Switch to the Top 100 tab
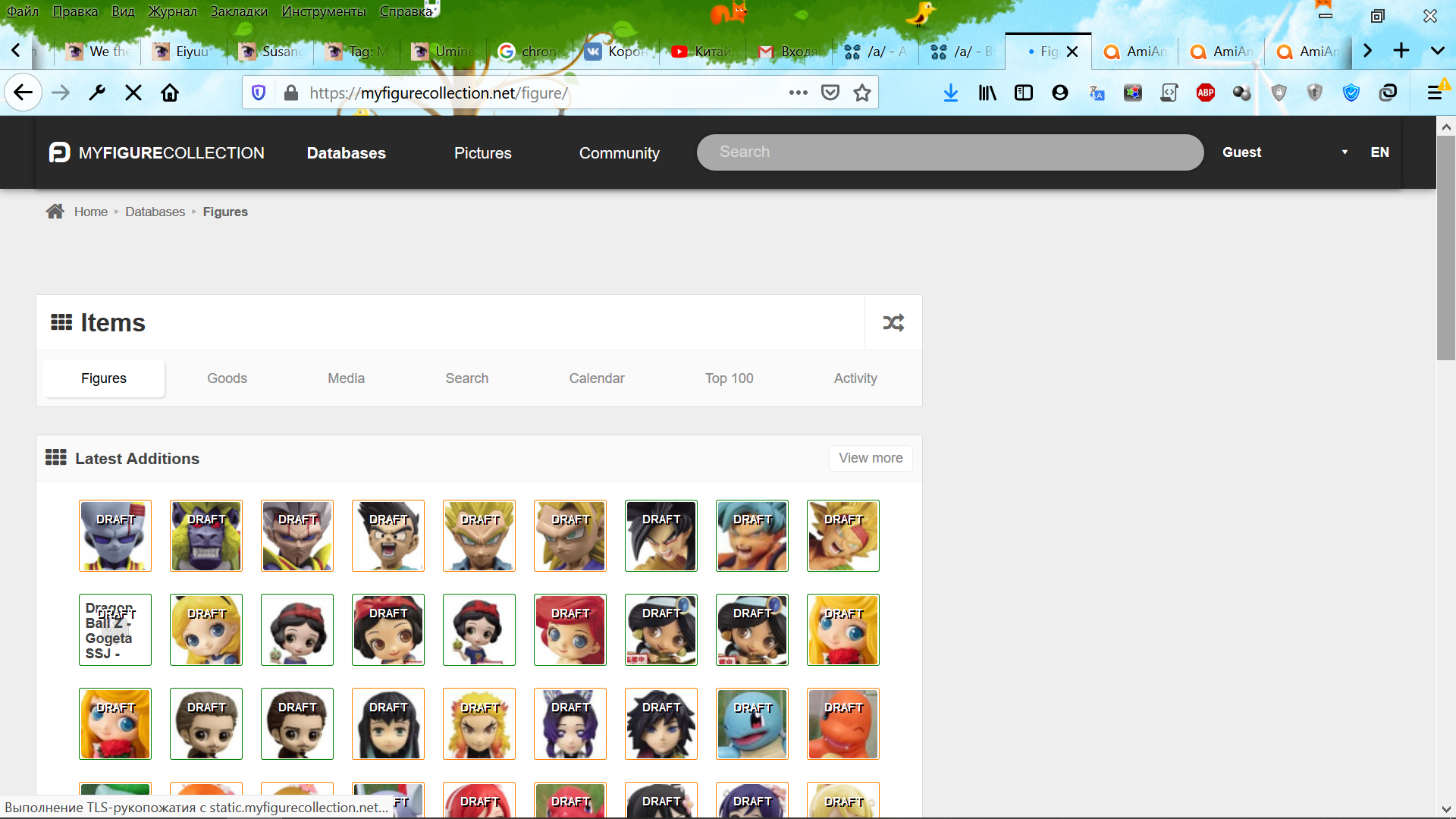The height and width of the screenshot is (819, 1456). point(729,378)
